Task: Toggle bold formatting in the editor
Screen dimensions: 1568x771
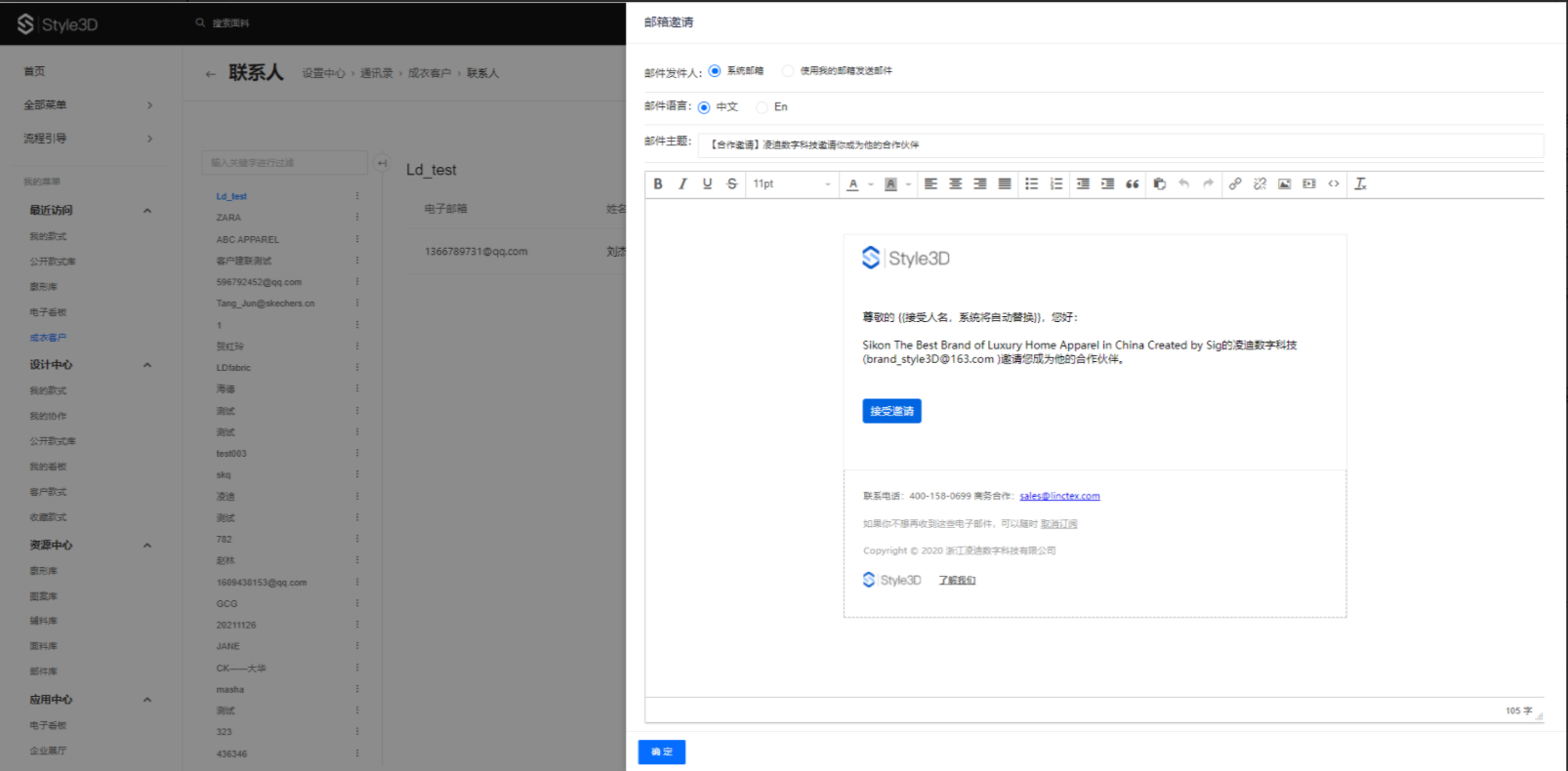Action: pos(658,183)
